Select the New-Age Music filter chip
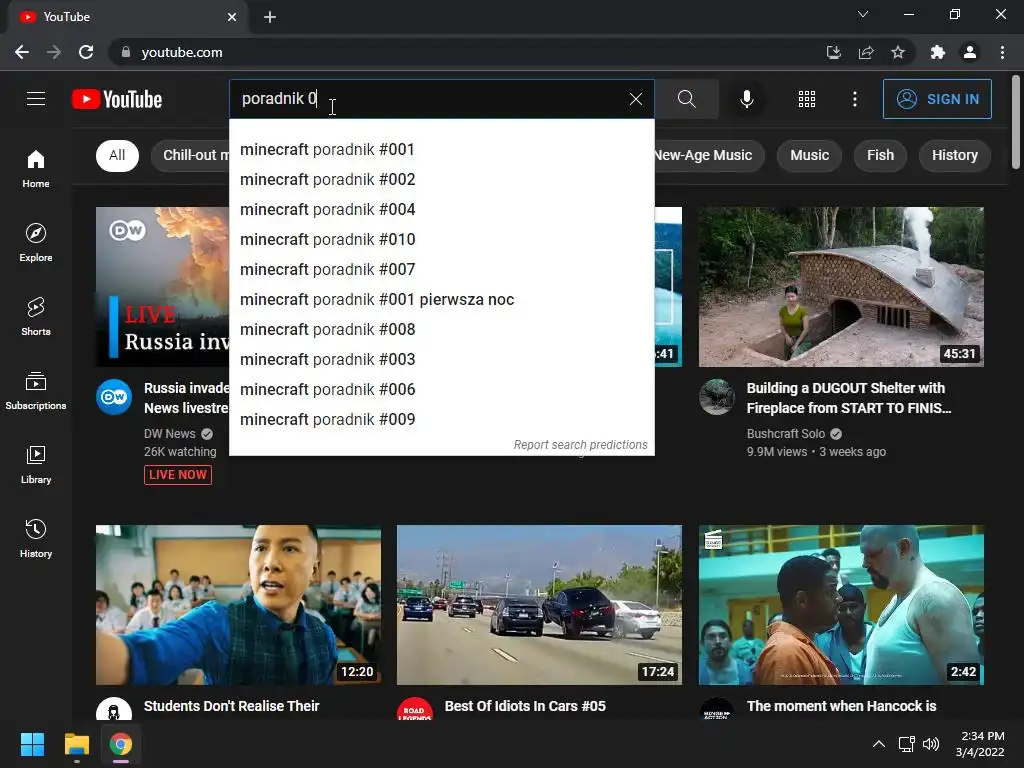The image size is (1024, 768). [709, 155]
